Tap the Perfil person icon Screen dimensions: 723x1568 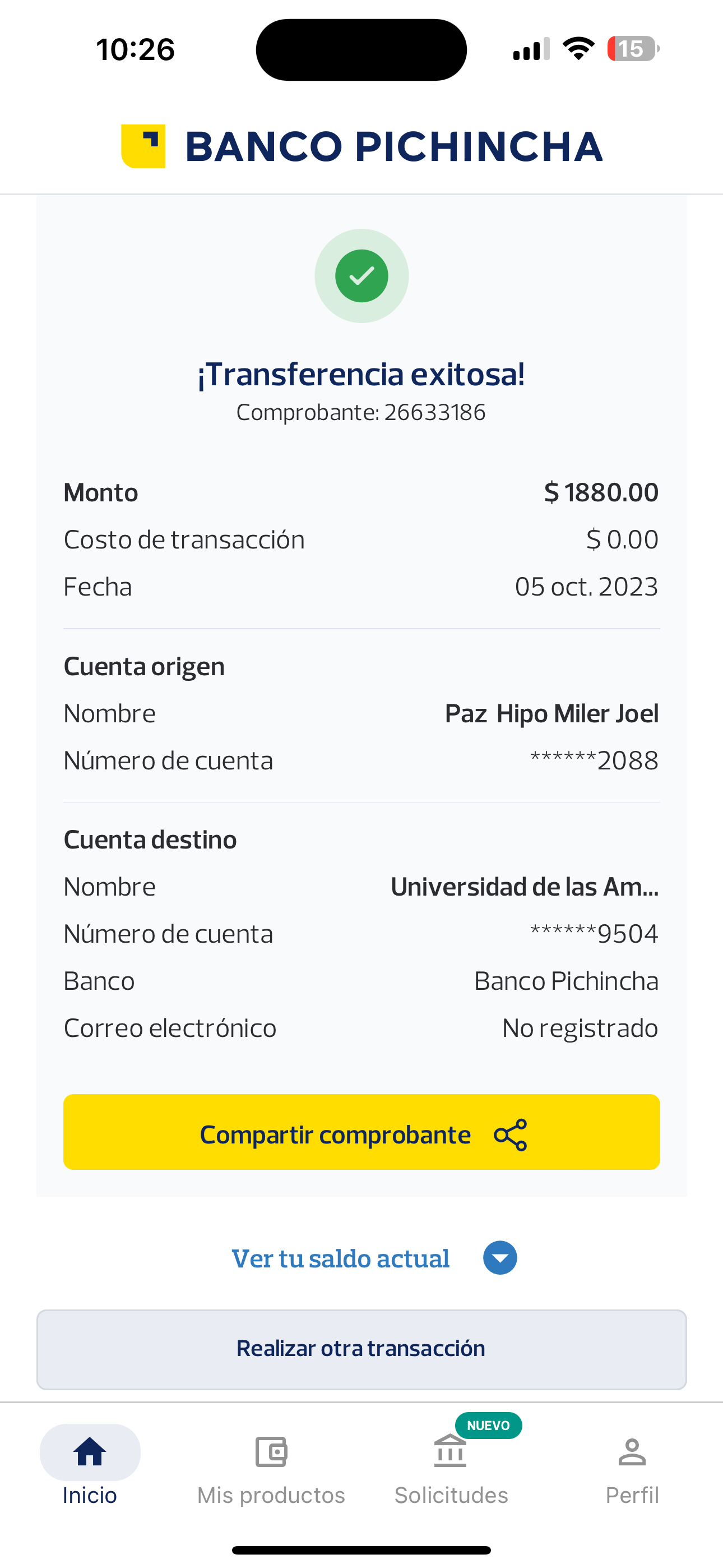pyautogui.click(x=632, y=1452)
